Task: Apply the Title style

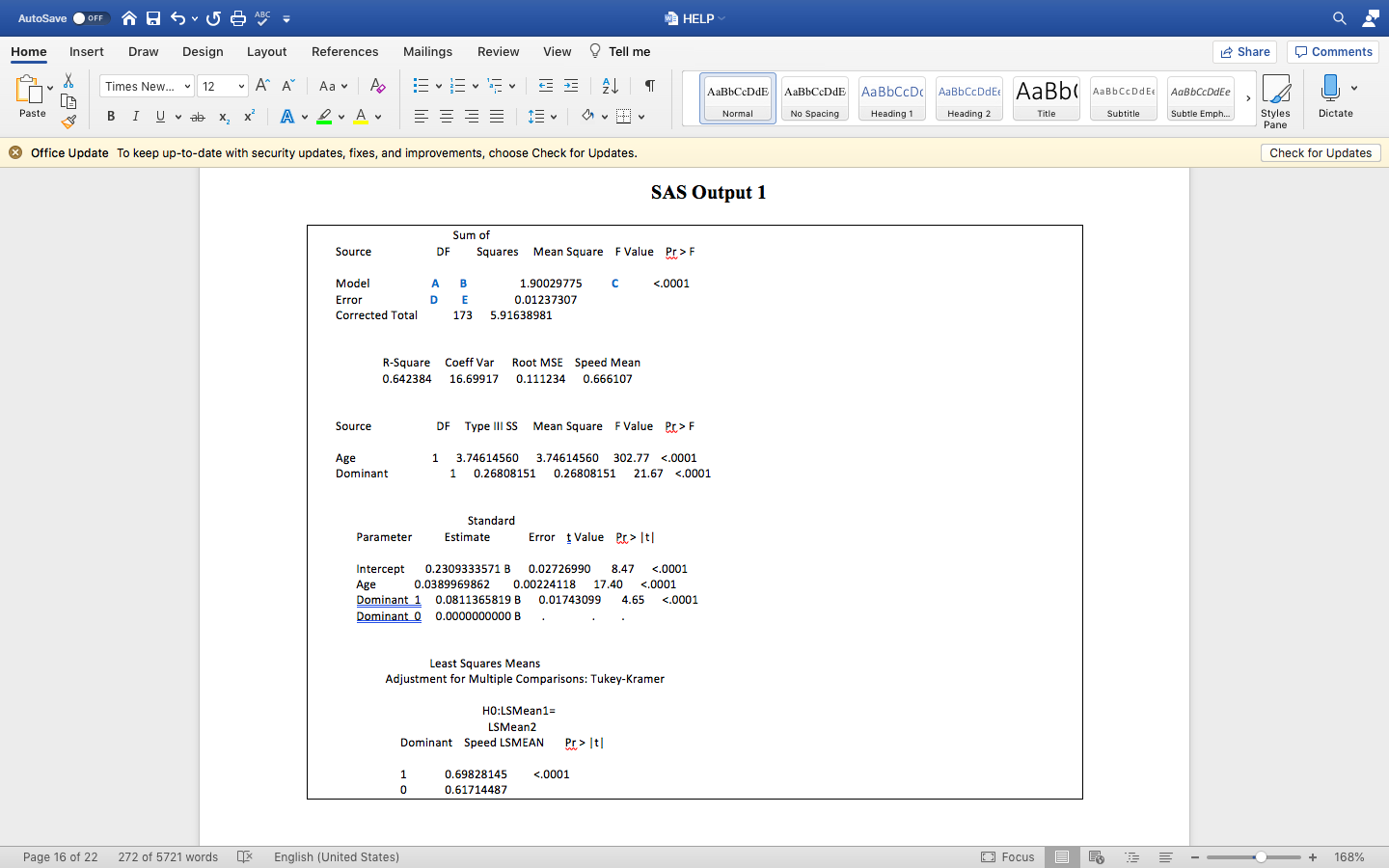Action: point(1047,98)
